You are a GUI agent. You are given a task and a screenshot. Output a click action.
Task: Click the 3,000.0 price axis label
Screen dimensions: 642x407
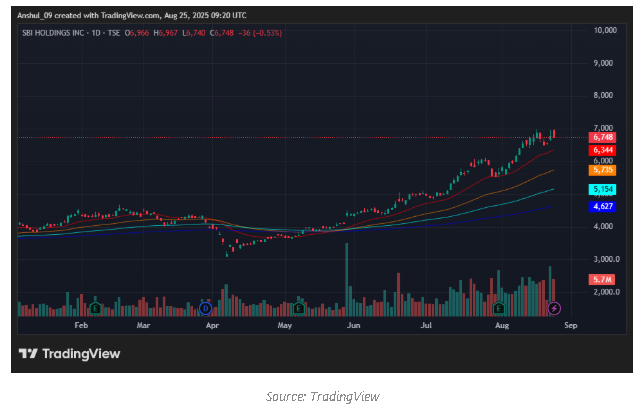click(x=606, y=259)
